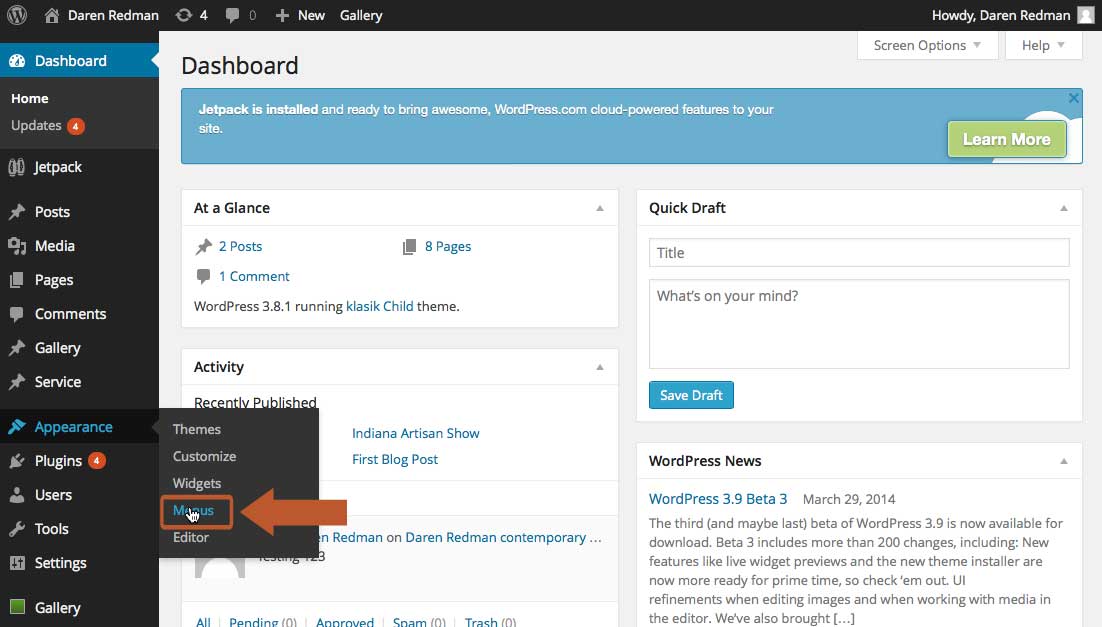Click the bubble icon next to 1 Comment
Viewport: 1102px width, 627px height.
click(x=203, y=276)
